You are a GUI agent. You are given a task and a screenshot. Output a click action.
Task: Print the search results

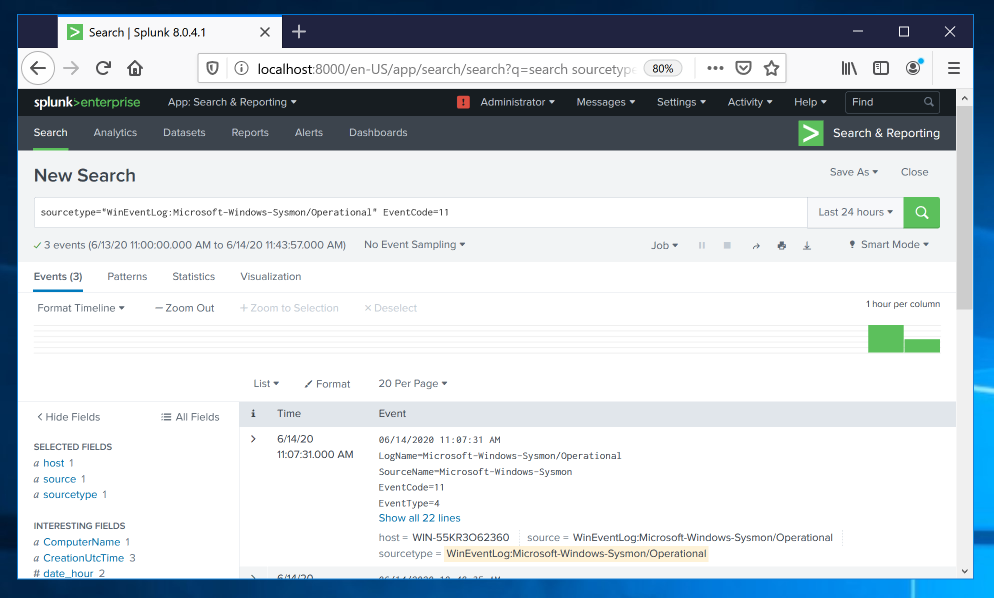[x=782, y=245]
